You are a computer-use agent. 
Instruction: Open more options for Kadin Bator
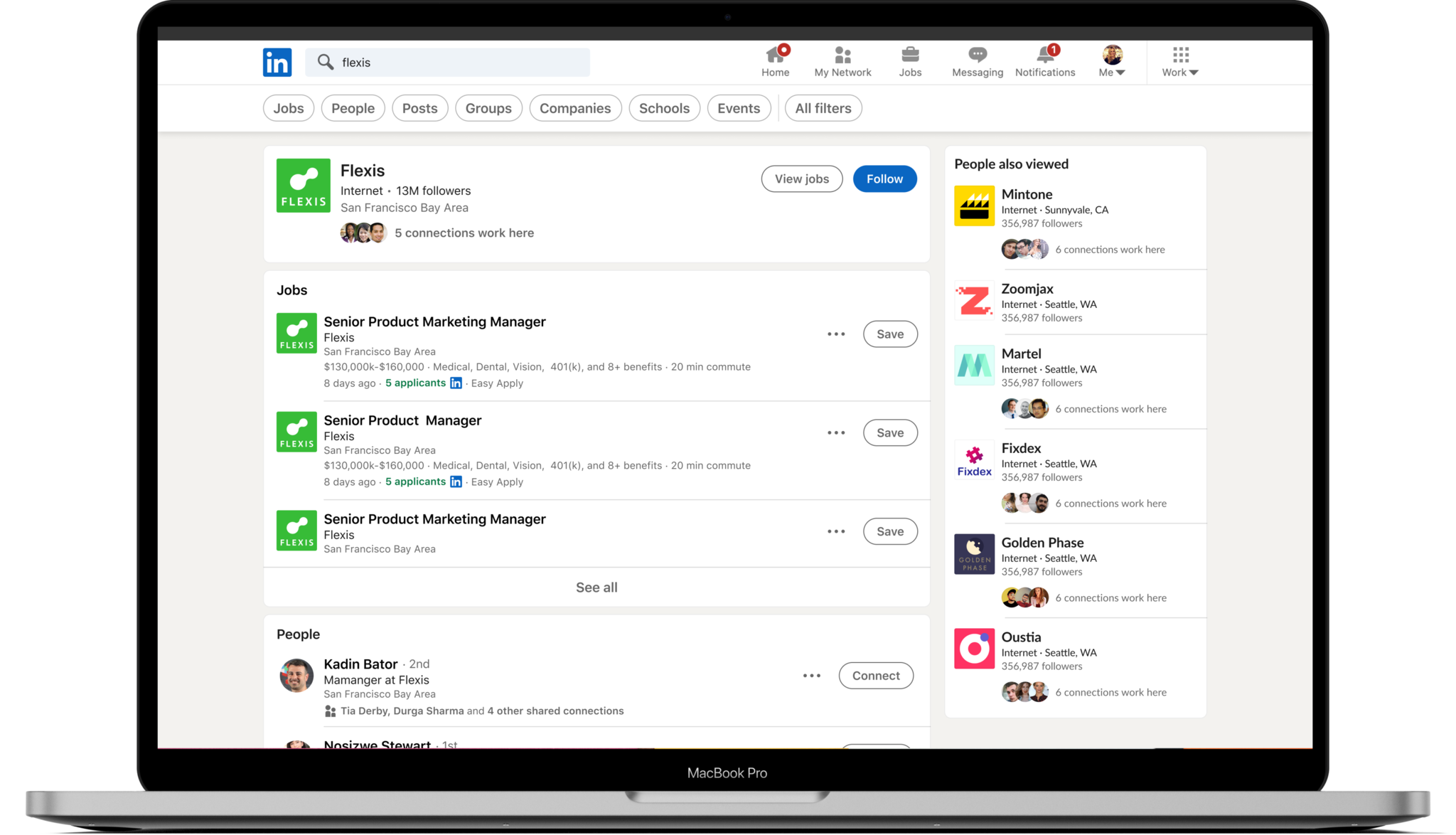[x=812, y=676]
